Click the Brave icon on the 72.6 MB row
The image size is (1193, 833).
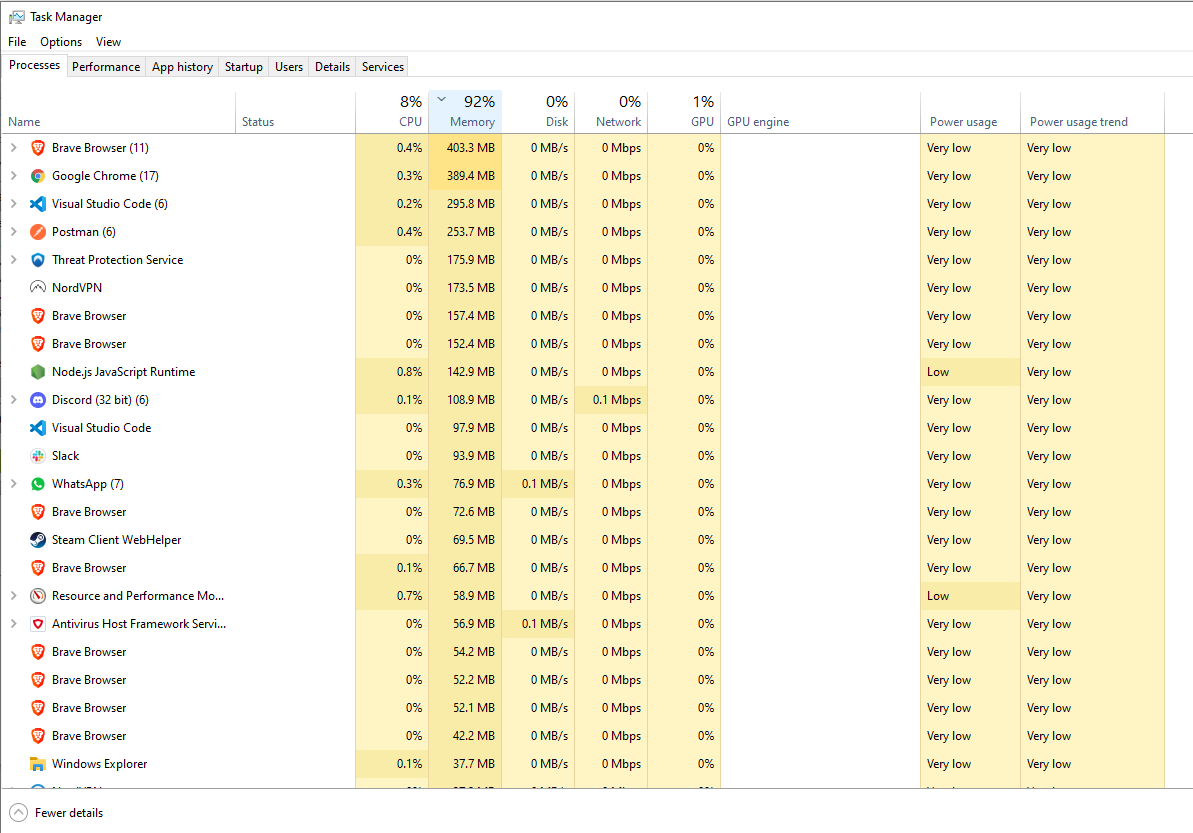[37, 512]
